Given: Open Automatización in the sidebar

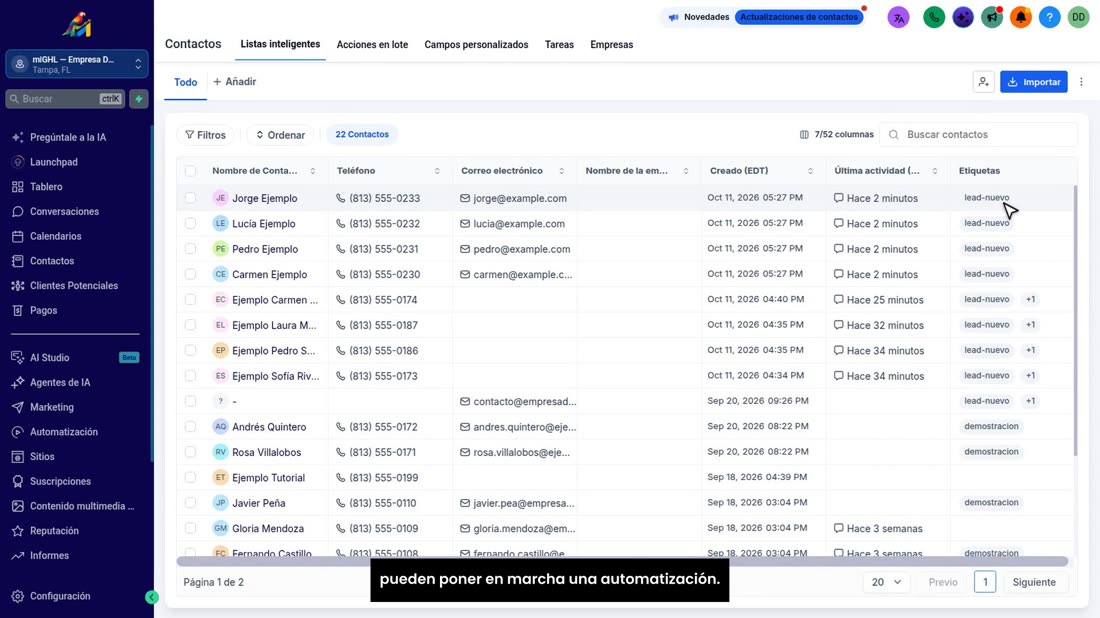Looking at the screenshot, I should [x=64, y=432].
